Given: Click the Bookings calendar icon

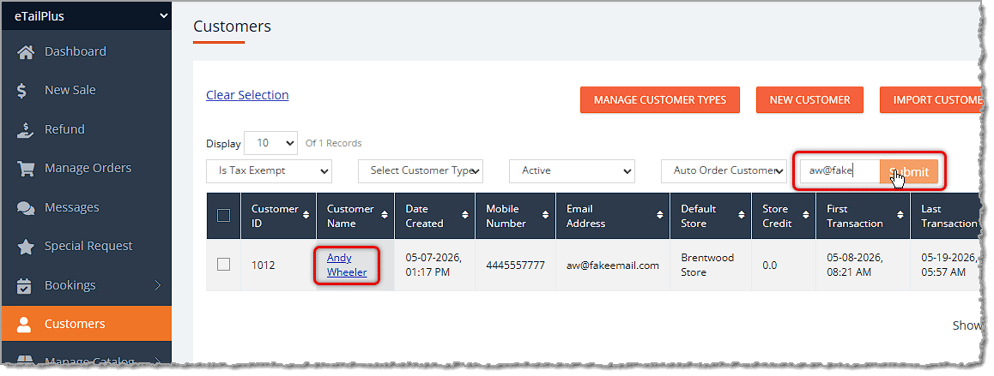Looking at the screenshot, I should (24, 286).
